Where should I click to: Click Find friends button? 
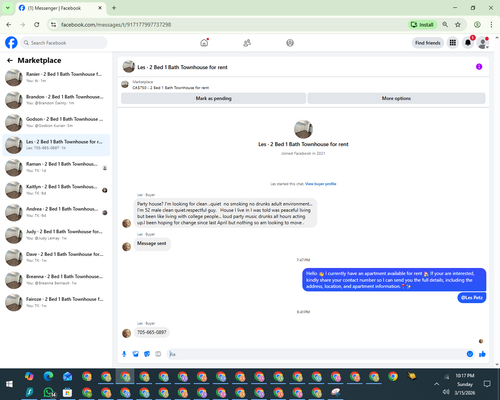point(428,43)
